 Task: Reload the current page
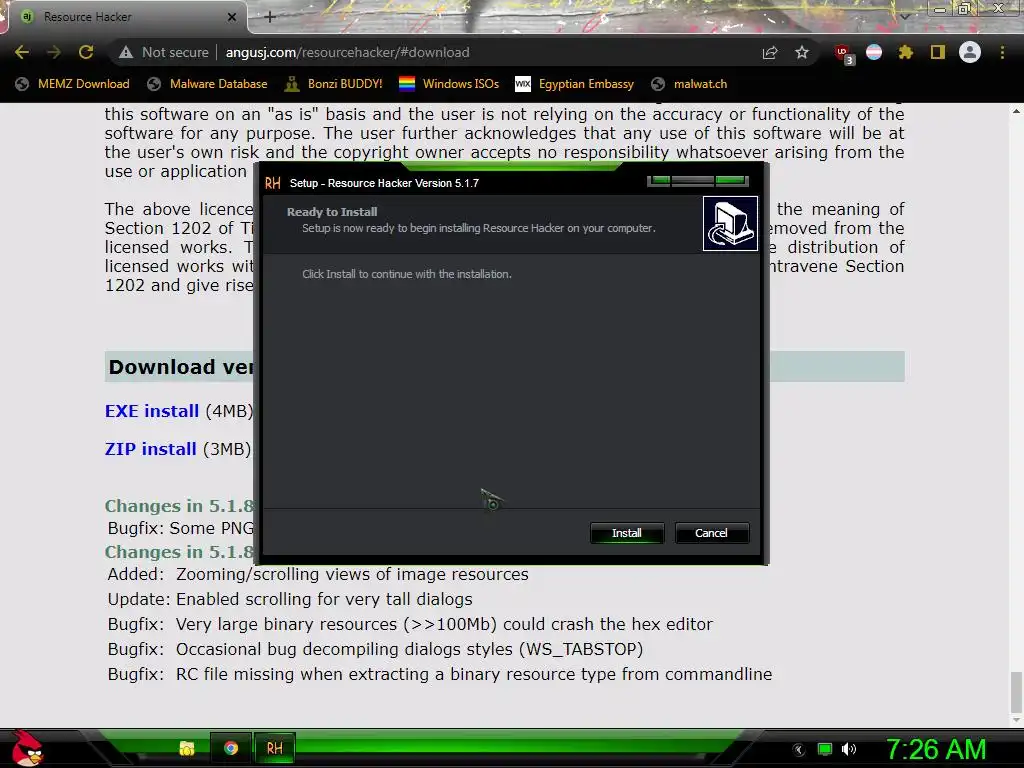tap(86, 52)
